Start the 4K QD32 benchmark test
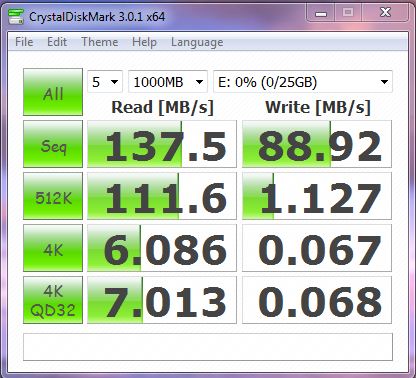Screen dimensions: 416x378 pos(53,300)
